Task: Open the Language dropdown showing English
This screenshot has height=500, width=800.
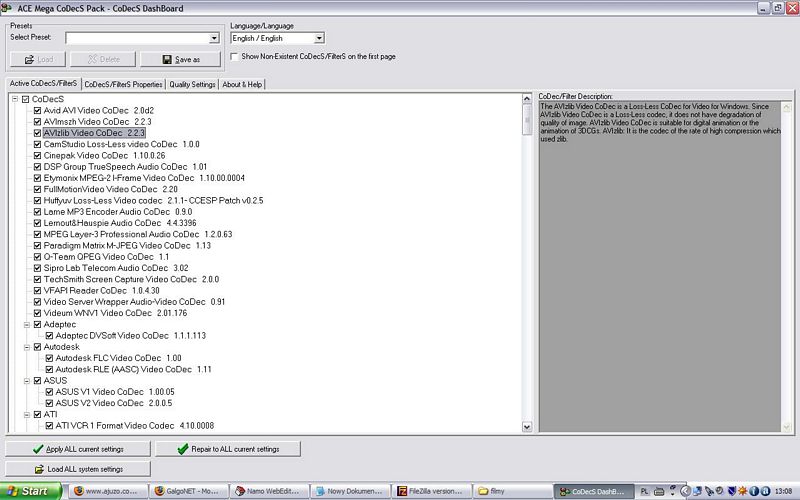Action: click(x=319, y=38)
